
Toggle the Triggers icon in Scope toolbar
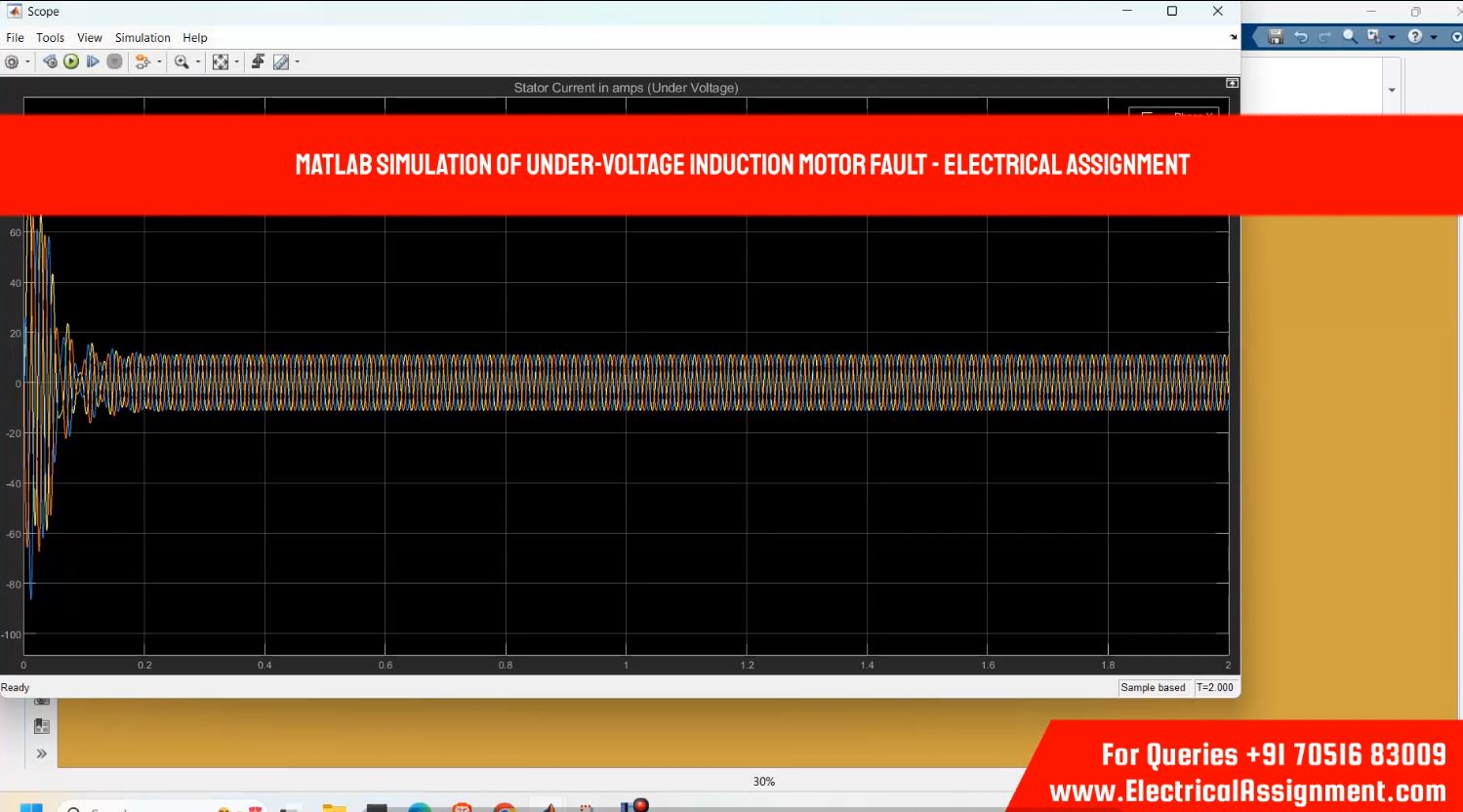(258, 61)
